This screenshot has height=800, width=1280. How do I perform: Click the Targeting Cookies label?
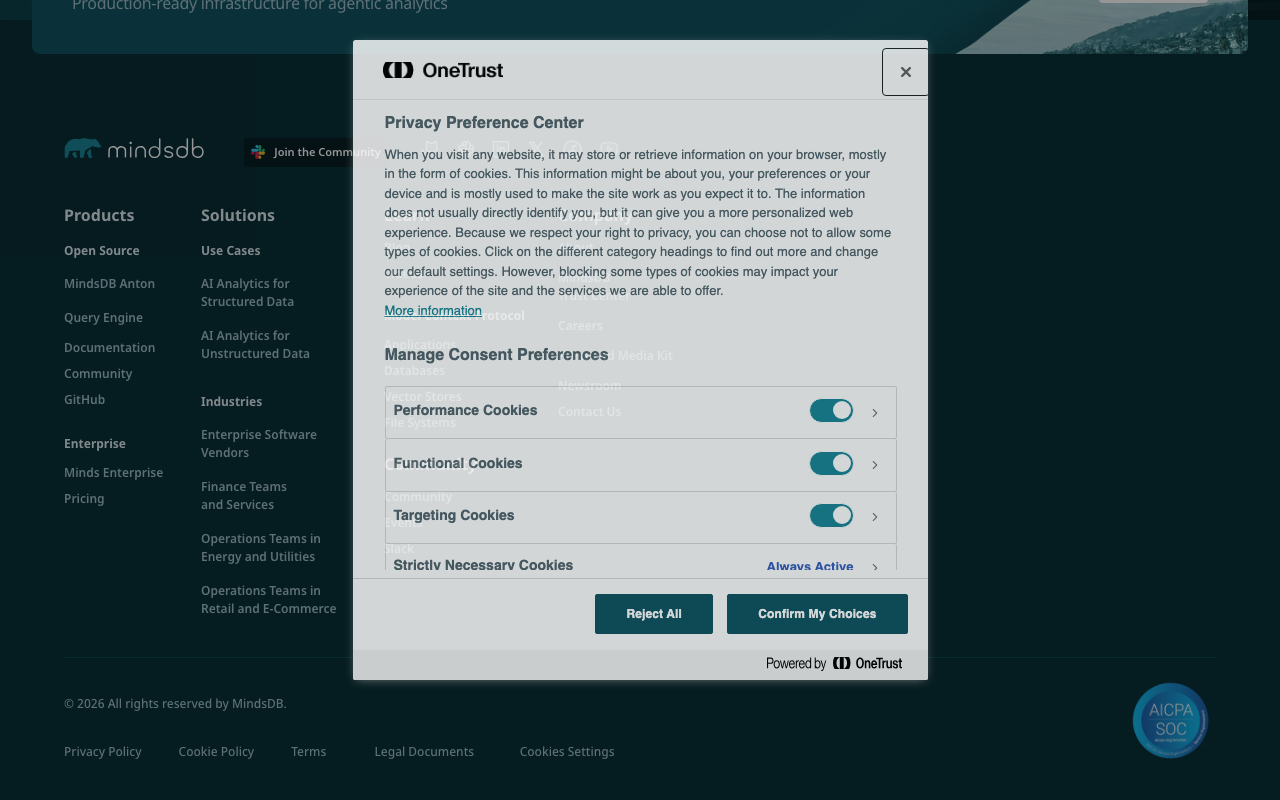[x=454, y=515]
